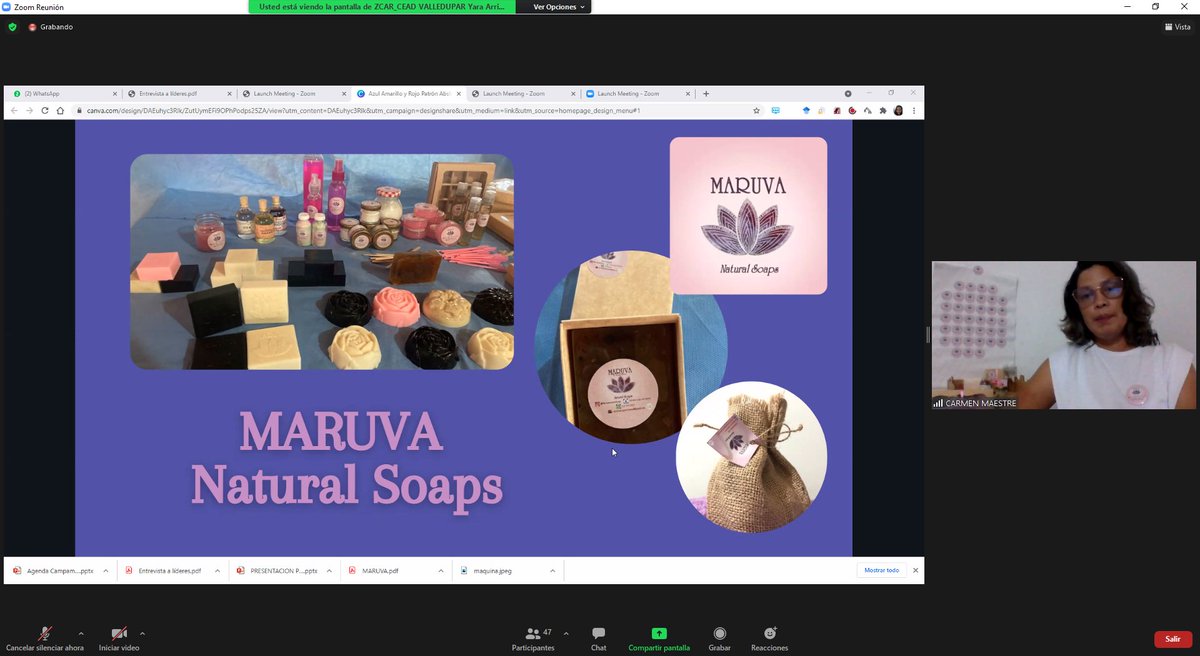
Task: Start camera with Iniciar video
Action: [x=119, y=640]
